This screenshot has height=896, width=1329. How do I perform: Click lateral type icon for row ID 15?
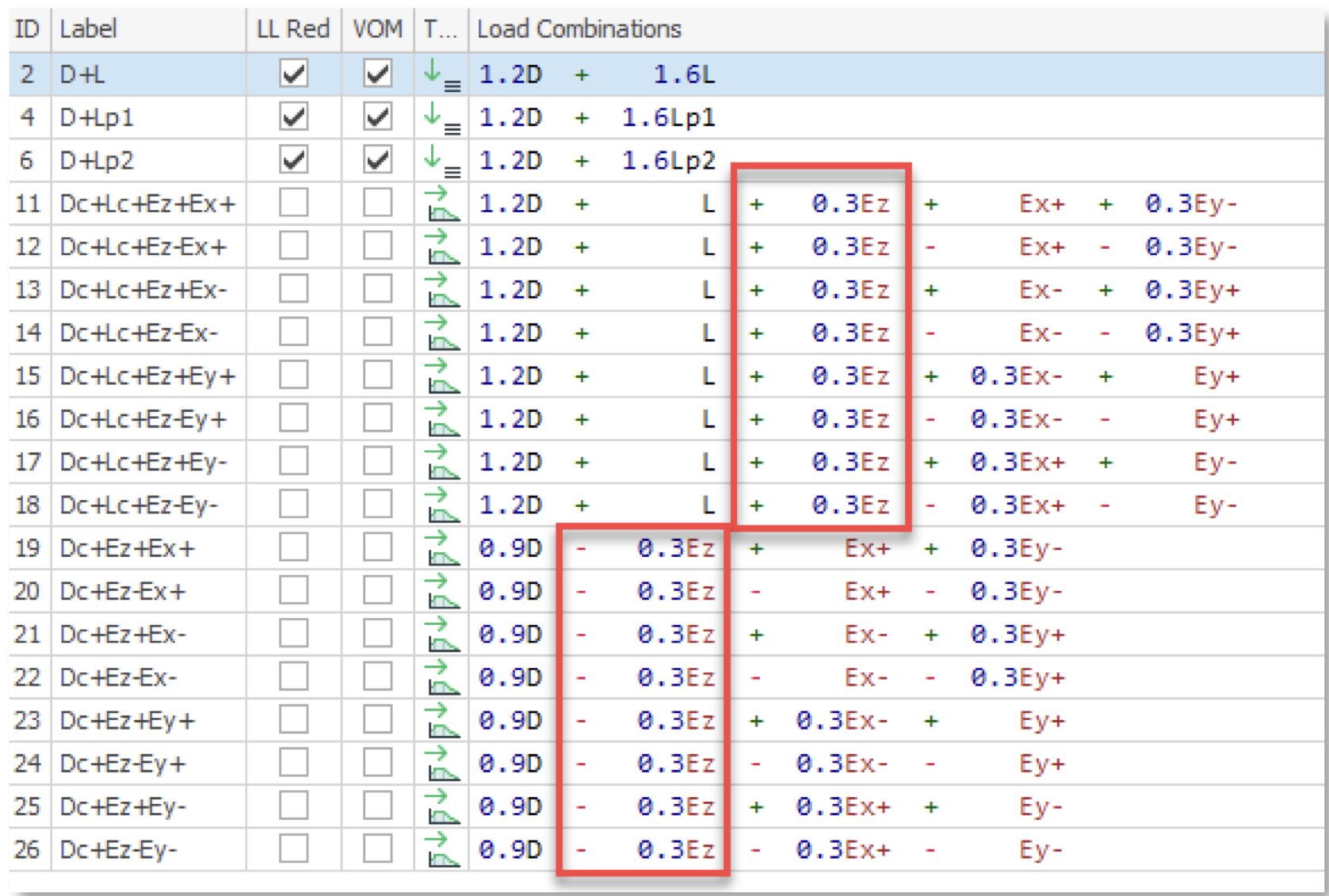(441, 376)
